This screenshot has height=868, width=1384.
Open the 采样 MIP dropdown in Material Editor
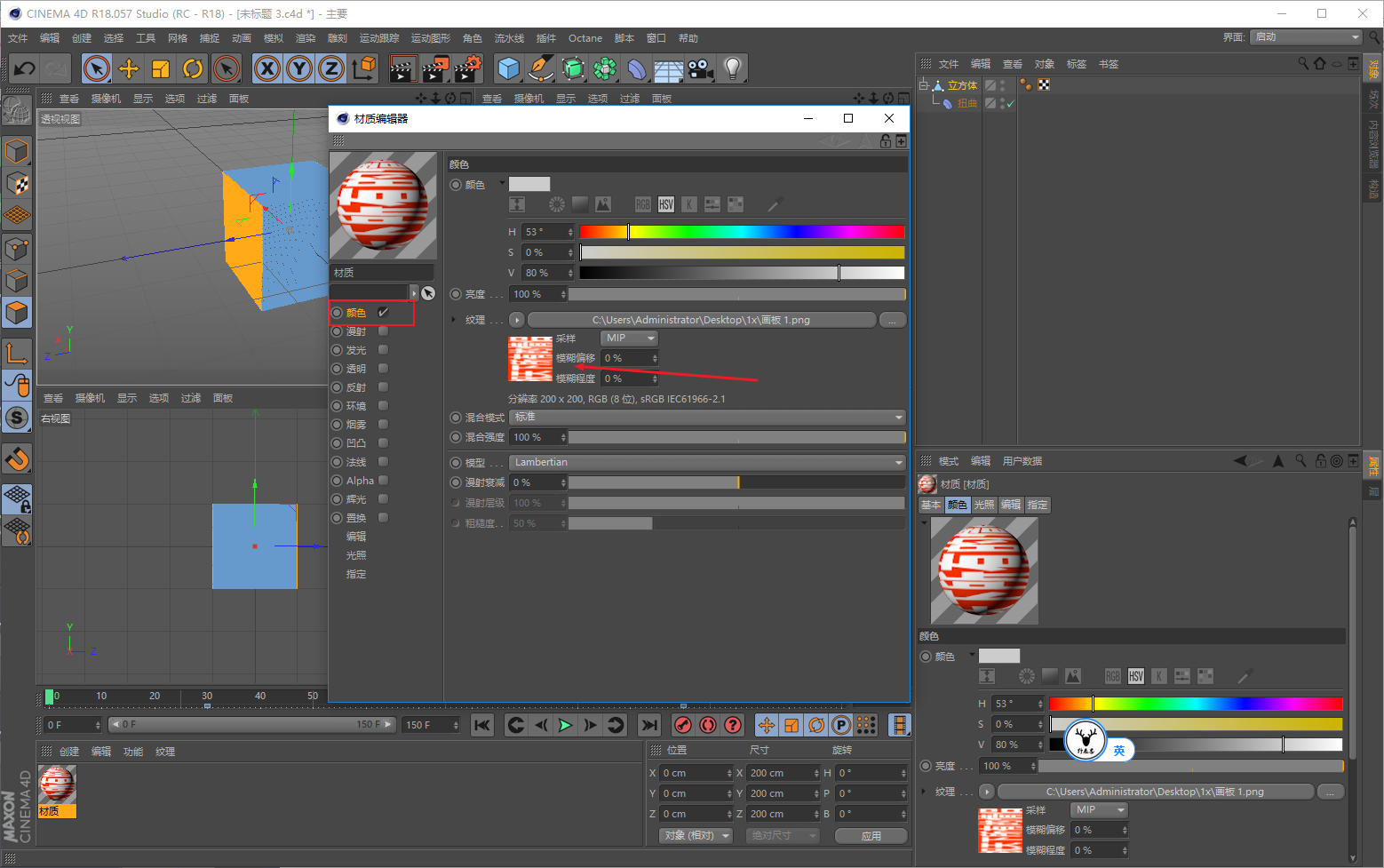pos(630,338)
